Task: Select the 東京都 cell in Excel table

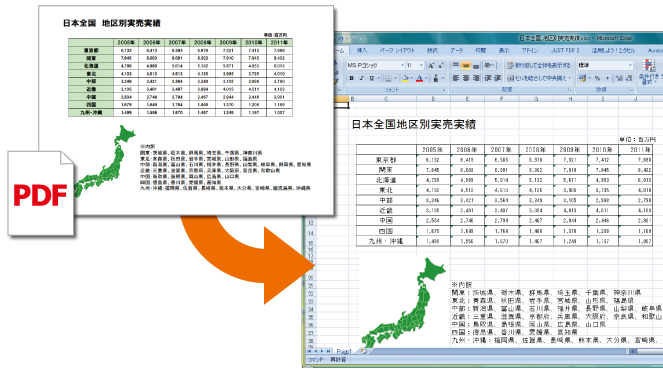Action: (386, 159)
